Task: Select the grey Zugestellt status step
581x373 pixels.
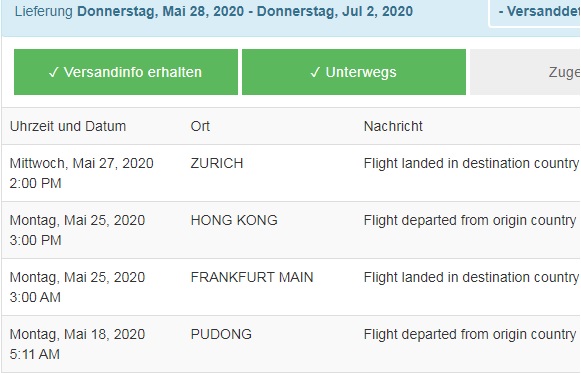Action: coord(525,72)
